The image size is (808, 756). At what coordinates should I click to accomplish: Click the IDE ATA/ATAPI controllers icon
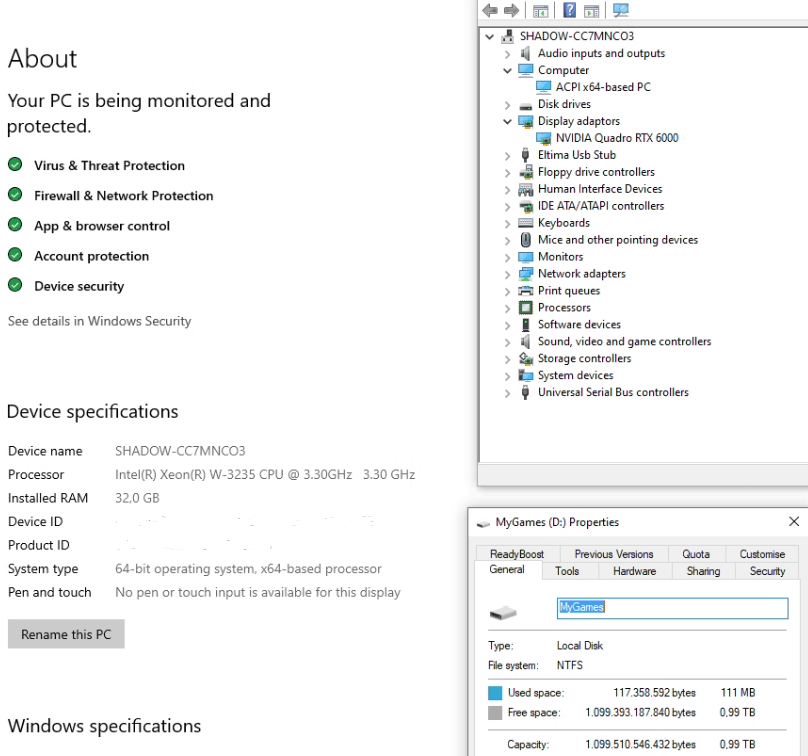pyautogui.click(x=526, y=206)
